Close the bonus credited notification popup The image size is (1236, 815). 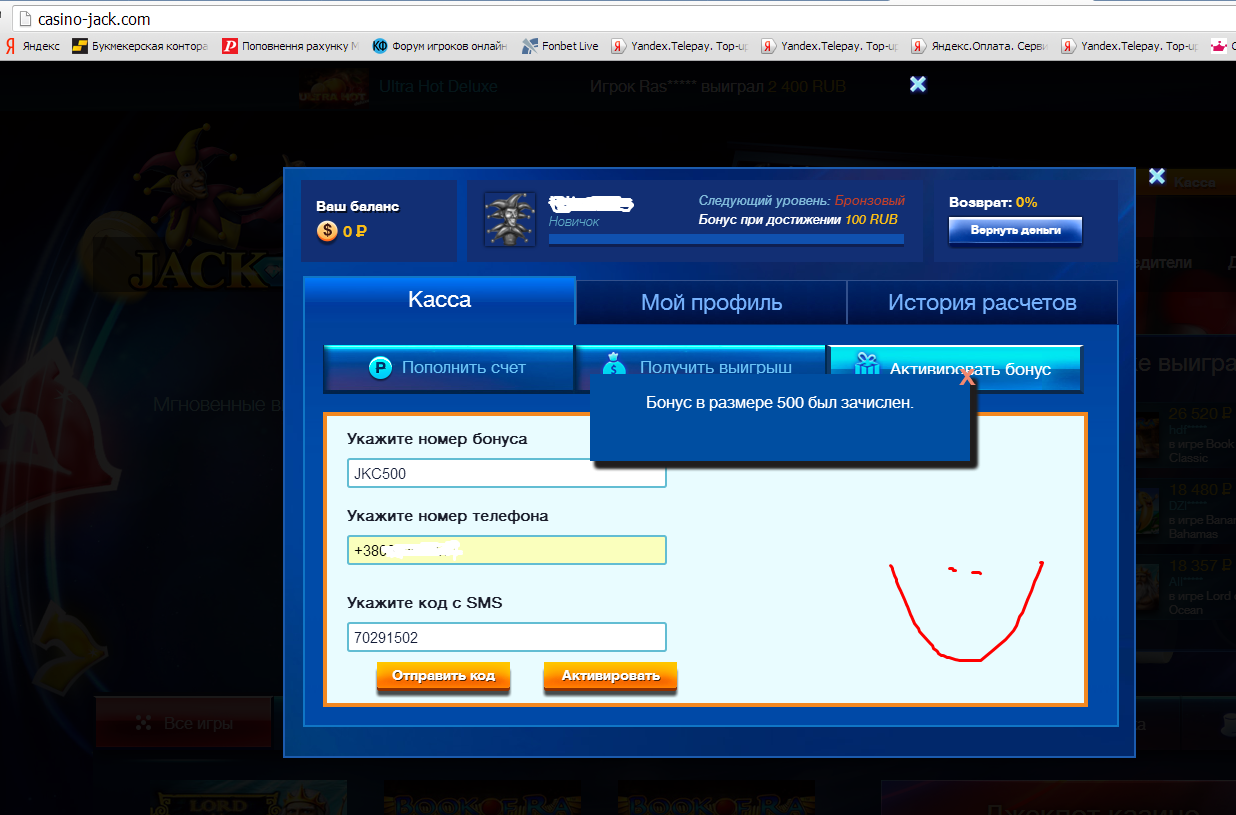(x=966, y=378)
